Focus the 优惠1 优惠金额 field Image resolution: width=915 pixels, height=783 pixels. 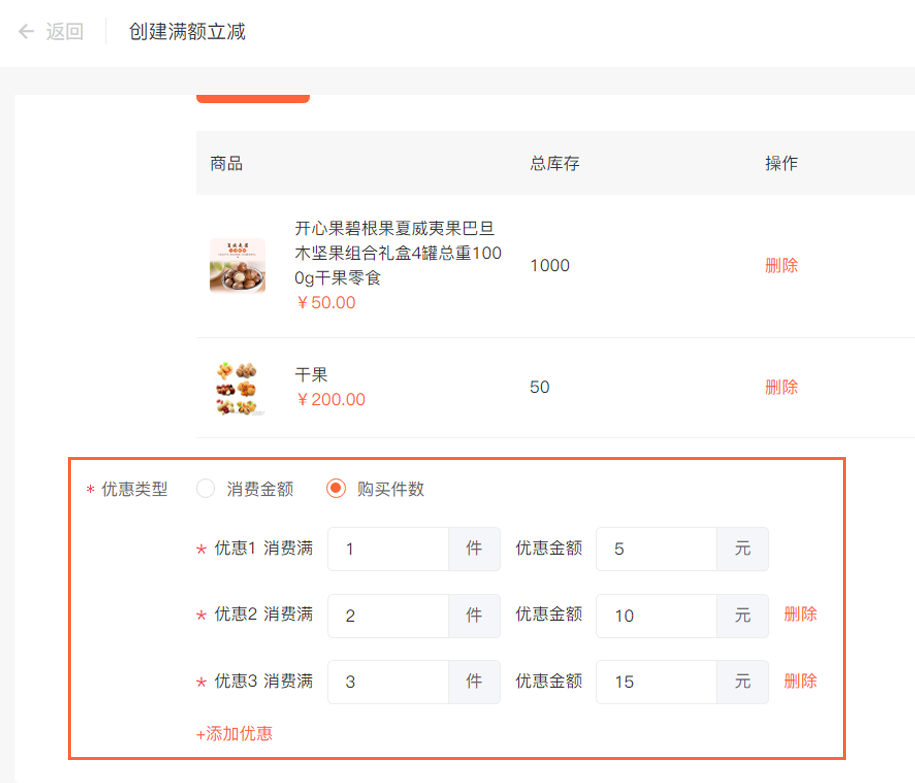click(x=656, y=549)
